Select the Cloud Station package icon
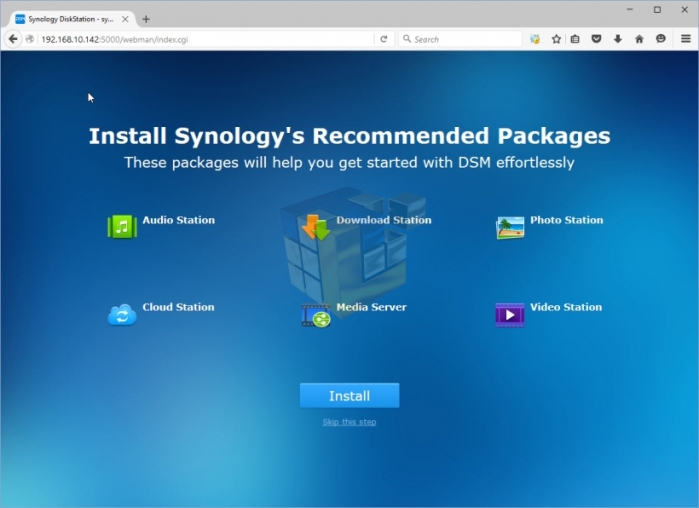 click(122, 315)
